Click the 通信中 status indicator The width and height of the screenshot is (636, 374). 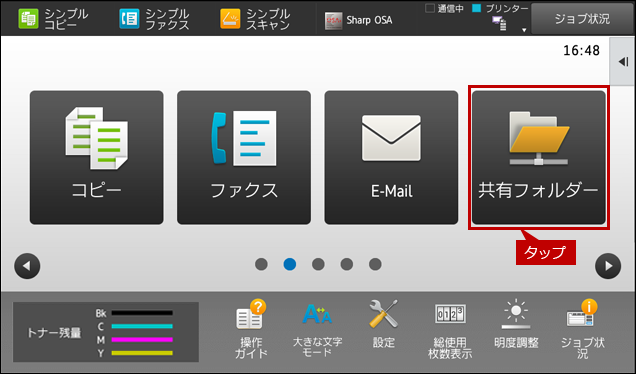[444, 8]
